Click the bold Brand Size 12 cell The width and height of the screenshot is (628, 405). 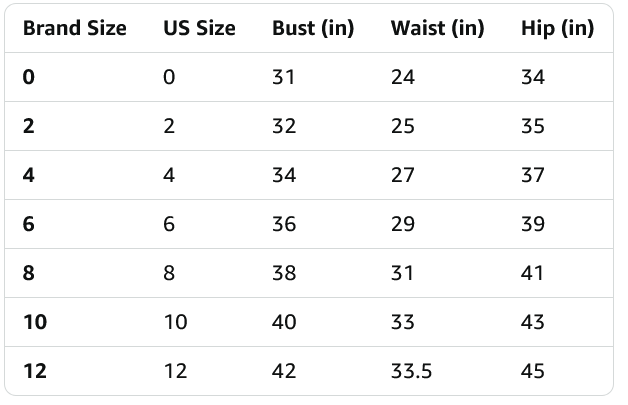pos(34,371)
